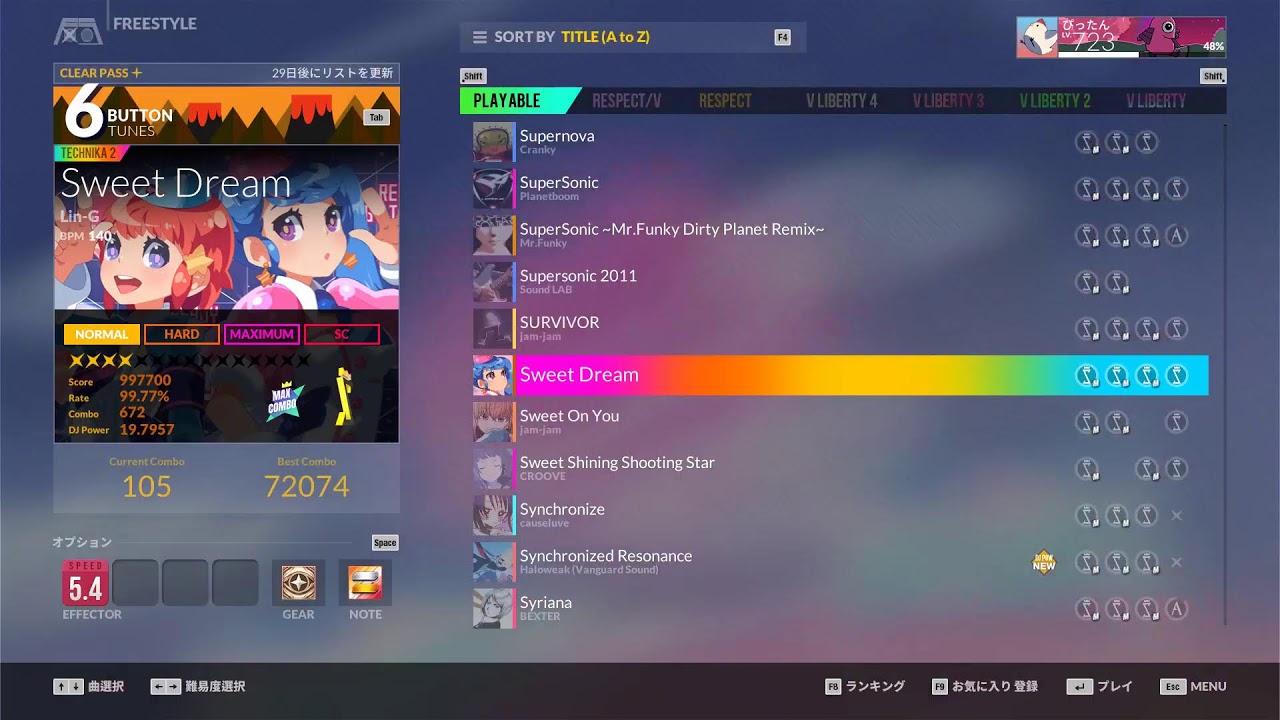
Task: Switch to the V LIBERTY 2 tab
Action: coord(1055,100)
